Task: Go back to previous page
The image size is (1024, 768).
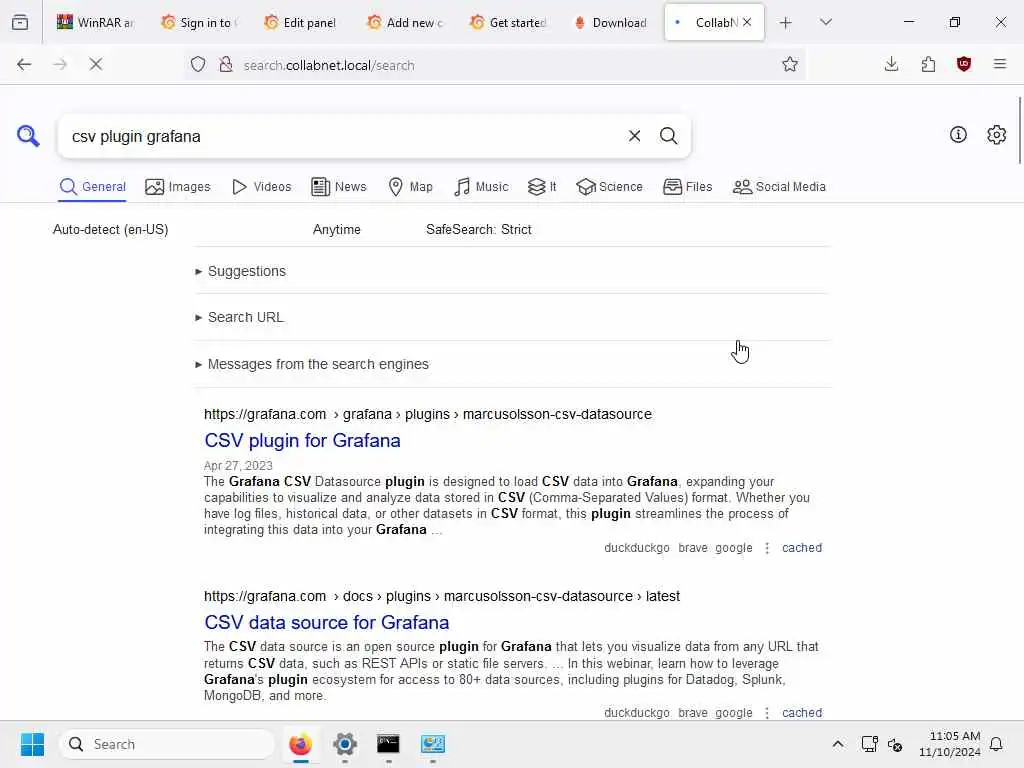Action: tap(24, 64)
